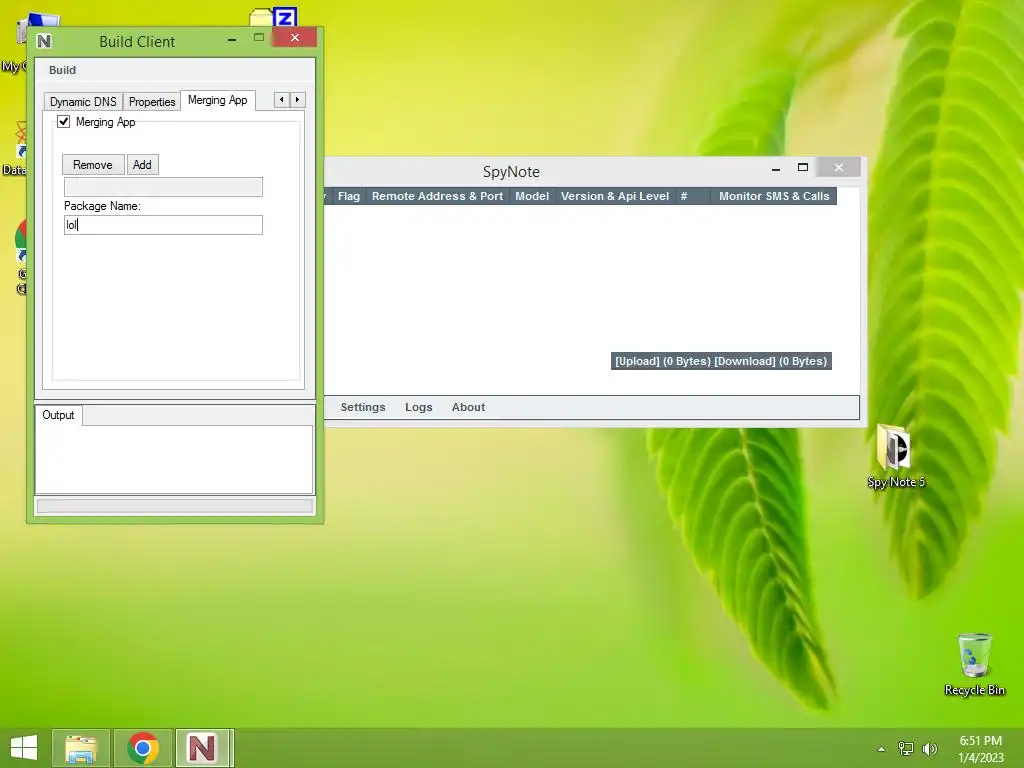Screen dimensions: 1024x768
Task: Click the Add button
Action: (x=142, y=165)
